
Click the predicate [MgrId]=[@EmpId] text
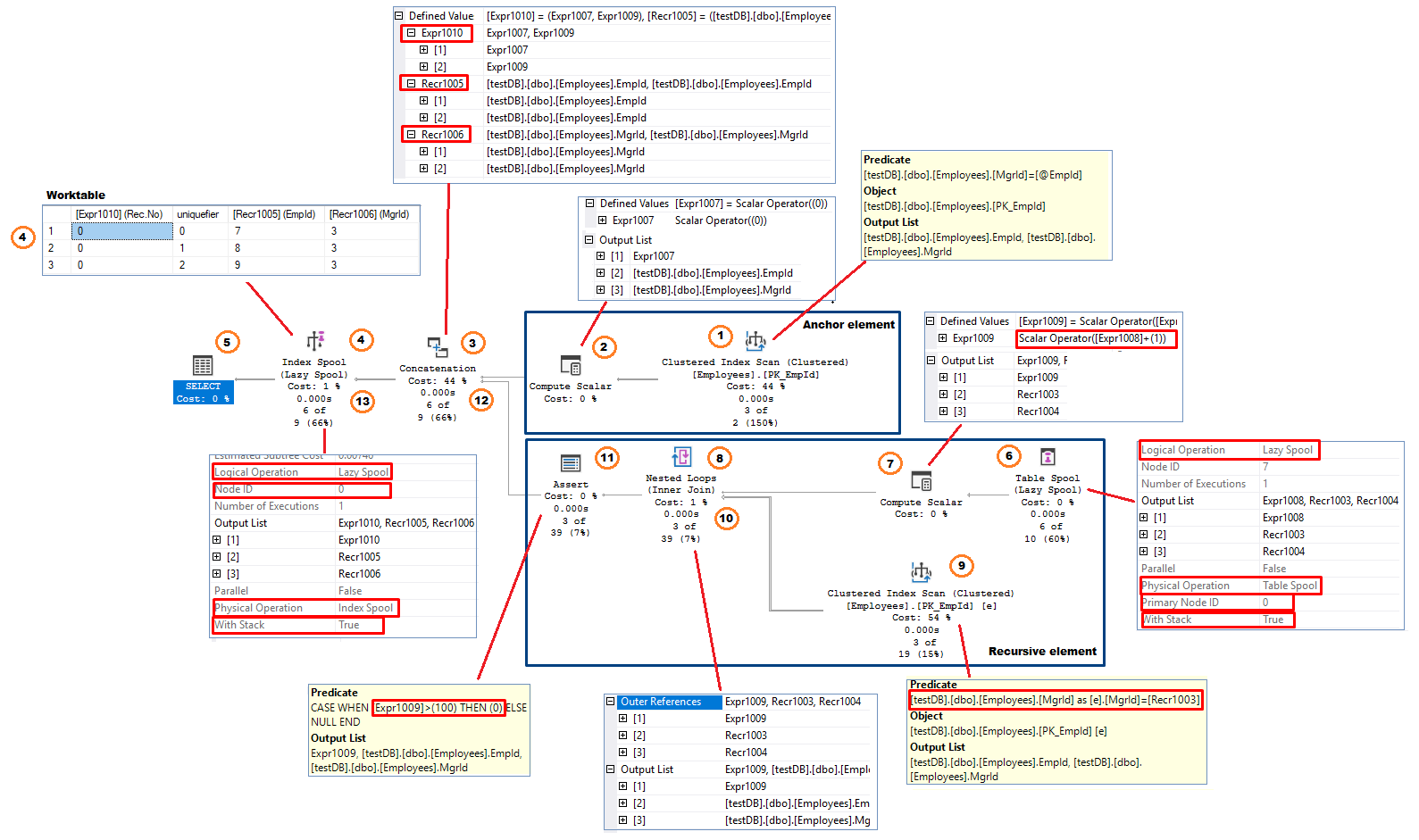point(972,175)
